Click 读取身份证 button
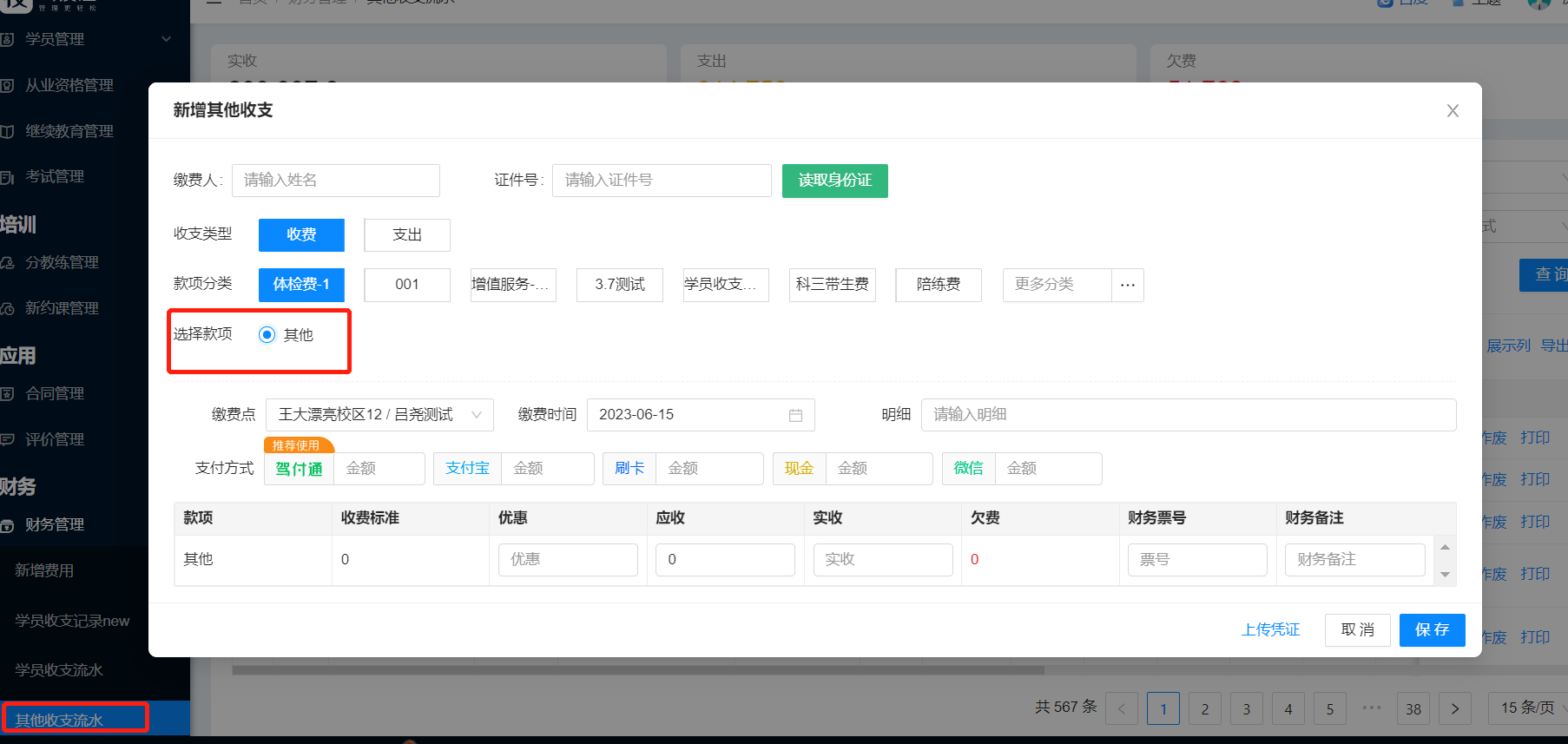 pyautogui.click(x=835, y=181)
